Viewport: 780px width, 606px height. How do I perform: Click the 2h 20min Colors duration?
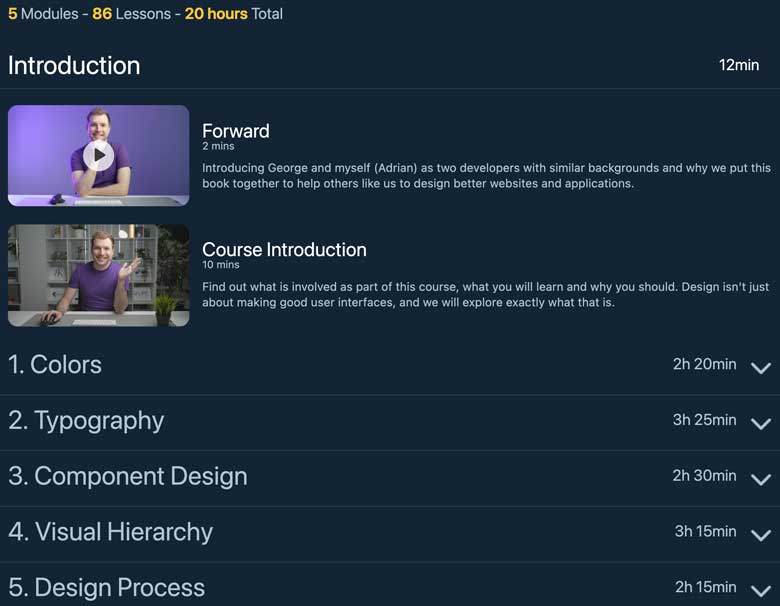704,364
